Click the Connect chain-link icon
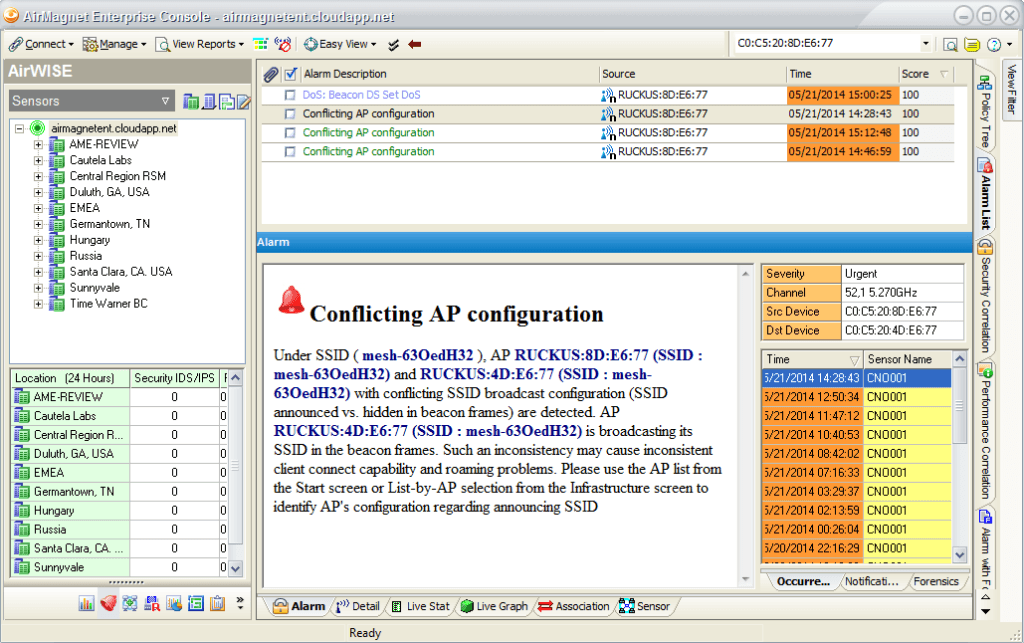This screenshot has width=1024, height=643. (16, 44)
